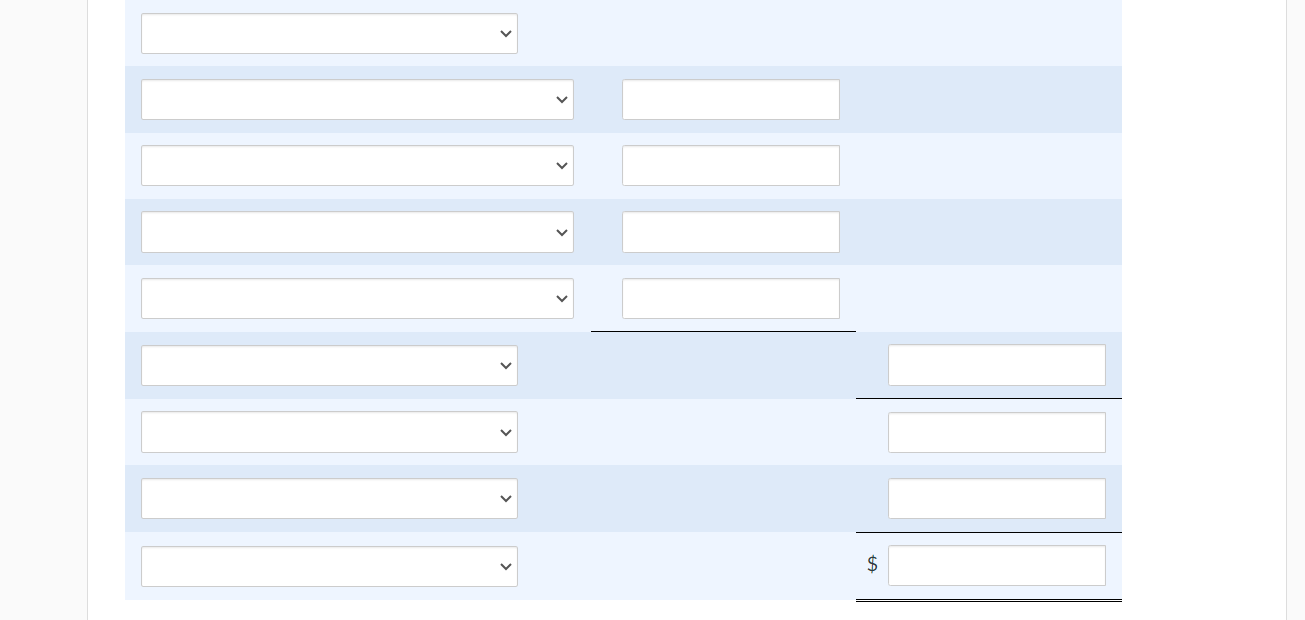This screenshot has height=620, width=1305.
Task: Open the first row dropdown selector
Action: click(329, 33)
